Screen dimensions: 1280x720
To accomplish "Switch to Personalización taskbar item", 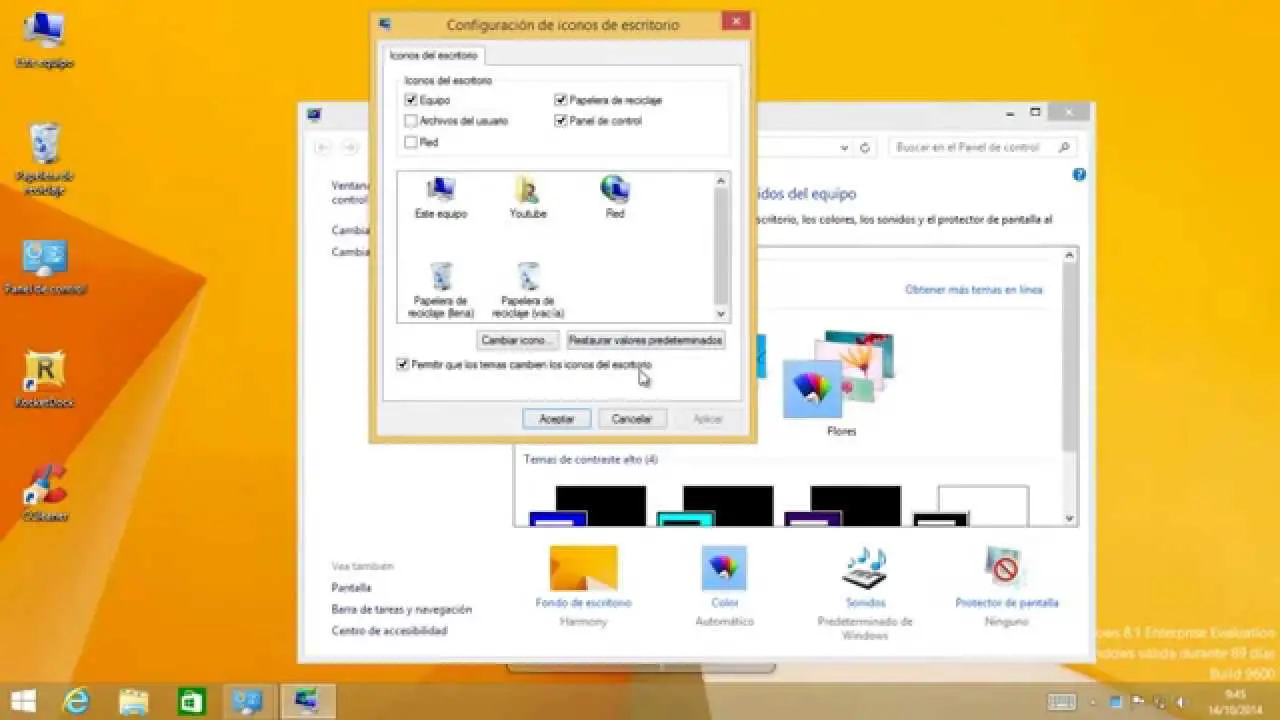I will (307, 701).
